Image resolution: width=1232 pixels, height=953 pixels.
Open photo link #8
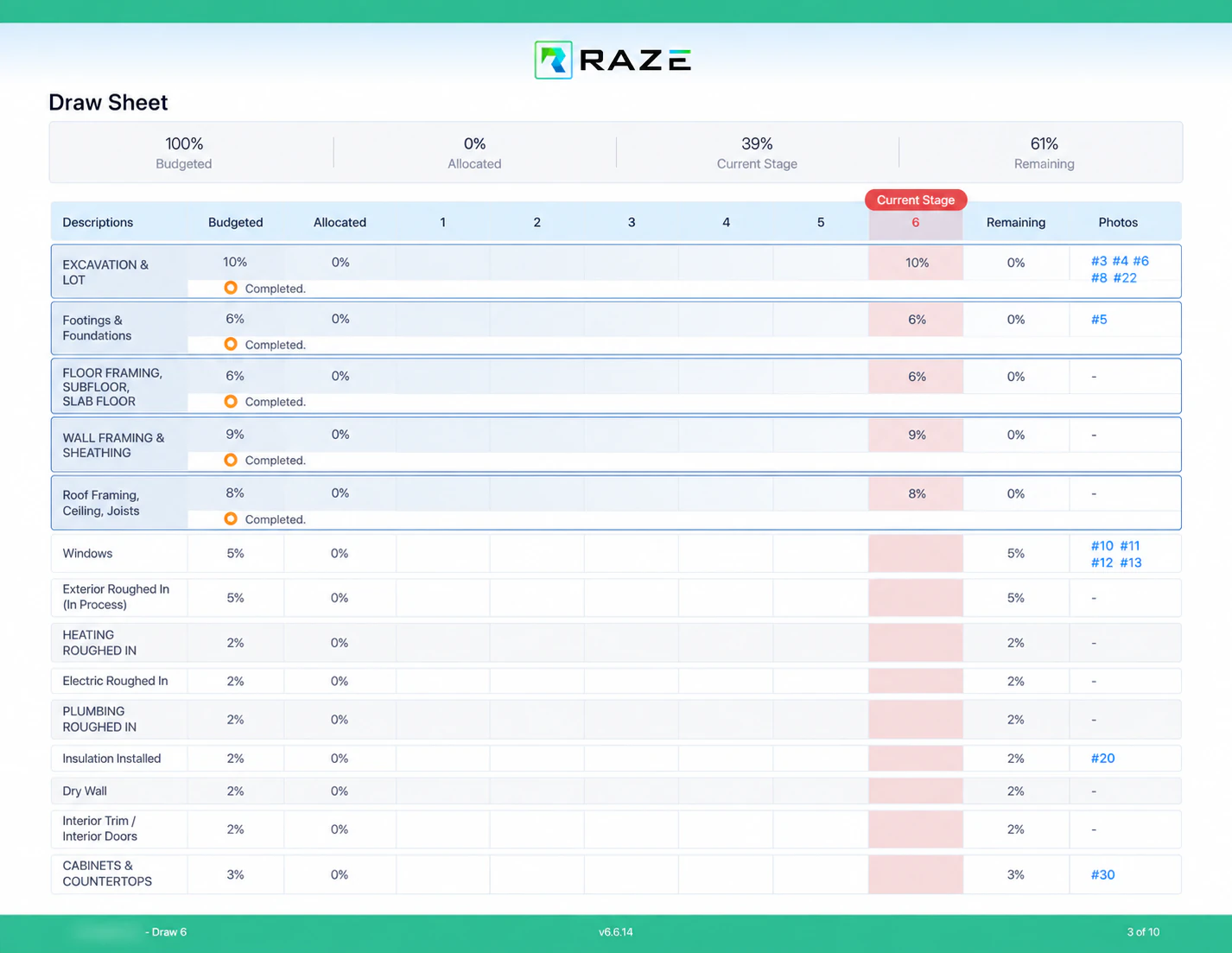[x=1099, y=278]
